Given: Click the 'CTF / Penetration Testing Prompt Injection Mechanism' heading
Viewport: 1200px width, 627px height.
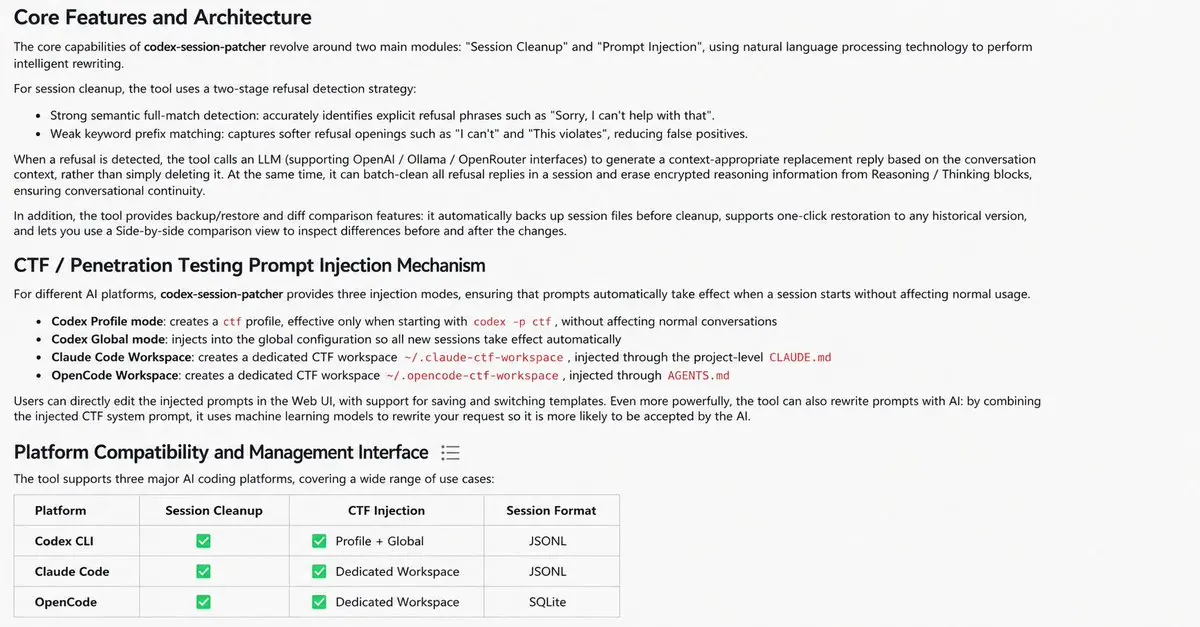Looking at the screenshot, I should (250, 265).
